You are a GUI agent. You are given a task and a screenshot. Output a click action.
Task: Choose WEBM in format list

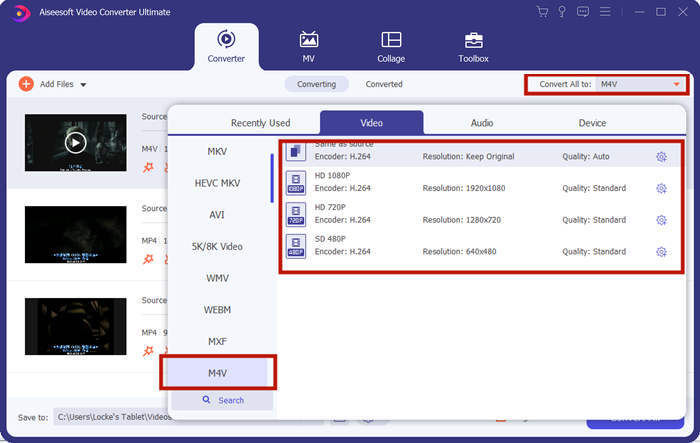[x=217, y=310]
